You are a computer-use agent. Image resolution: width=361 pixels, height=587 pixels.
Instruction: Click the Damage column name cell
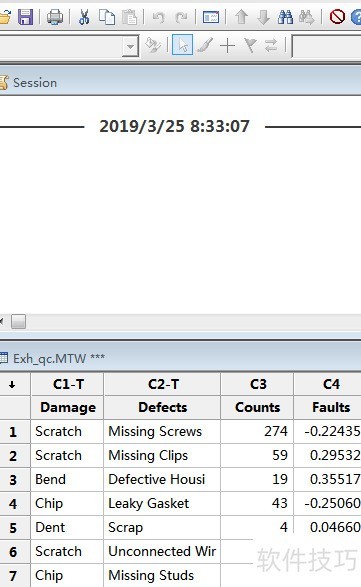68,407
